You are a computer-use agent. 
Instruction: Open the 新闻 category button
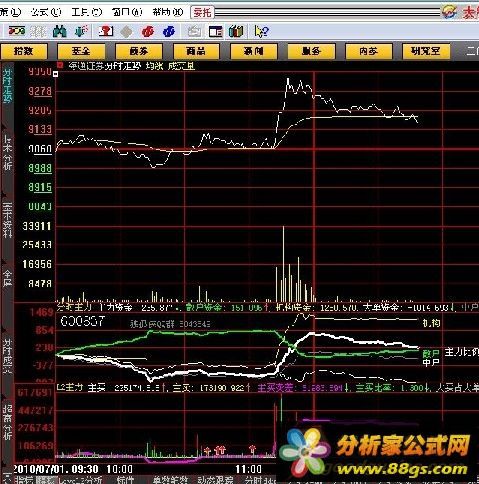pyautogui.click(x=254, y=51)
